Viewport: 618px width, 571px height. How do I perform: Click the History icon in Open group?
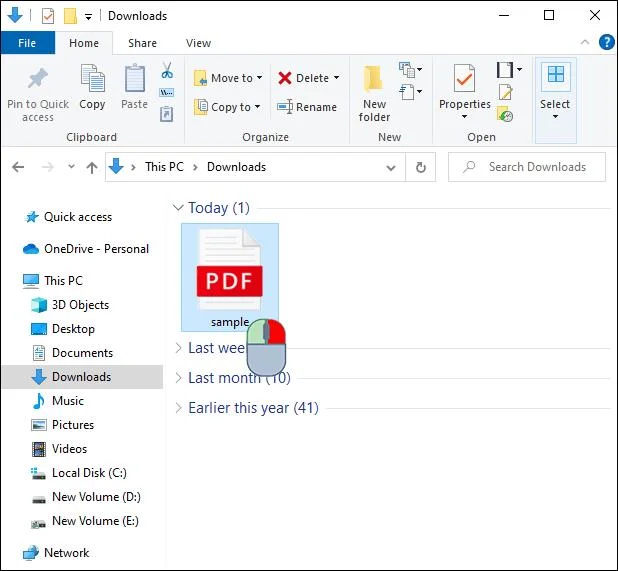point(505,114)
